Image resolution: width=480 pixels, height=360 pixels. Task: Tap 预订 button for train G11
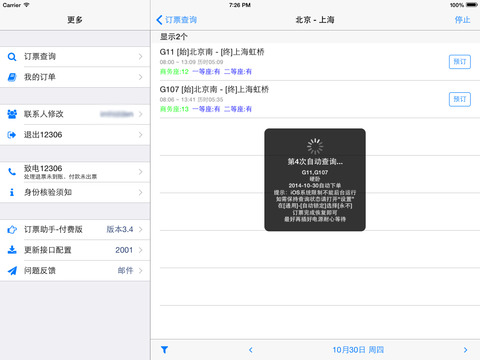pyautogui.click(x=460, y=62)
